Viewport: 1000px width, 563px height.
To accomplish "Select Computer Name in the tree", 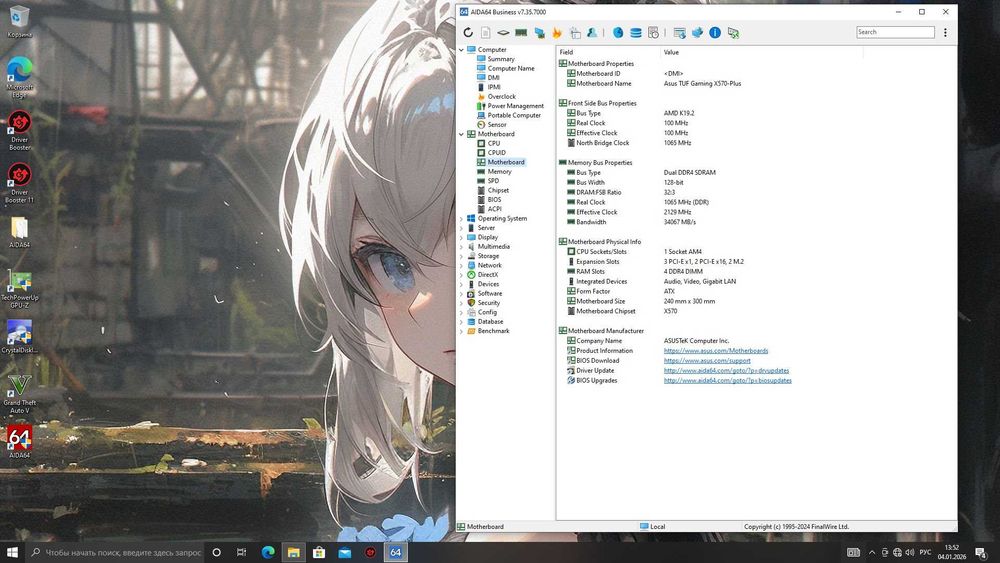I will pos(511,68).
